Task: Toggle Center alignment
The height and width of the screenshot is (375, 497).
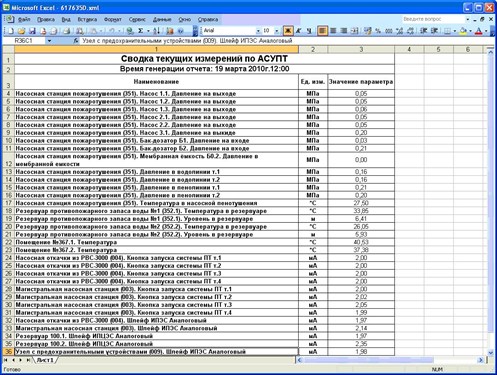Action: [333, 31]
